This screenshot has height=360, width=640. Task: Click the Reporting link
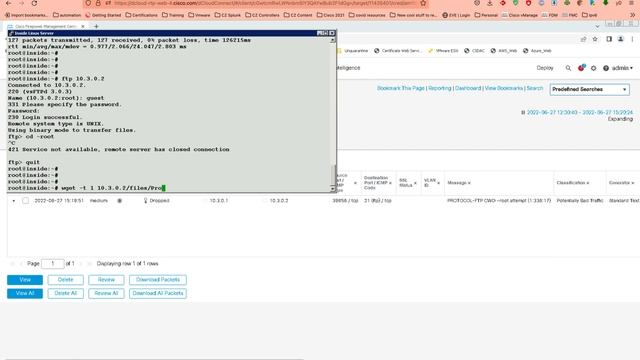point(440,88)
